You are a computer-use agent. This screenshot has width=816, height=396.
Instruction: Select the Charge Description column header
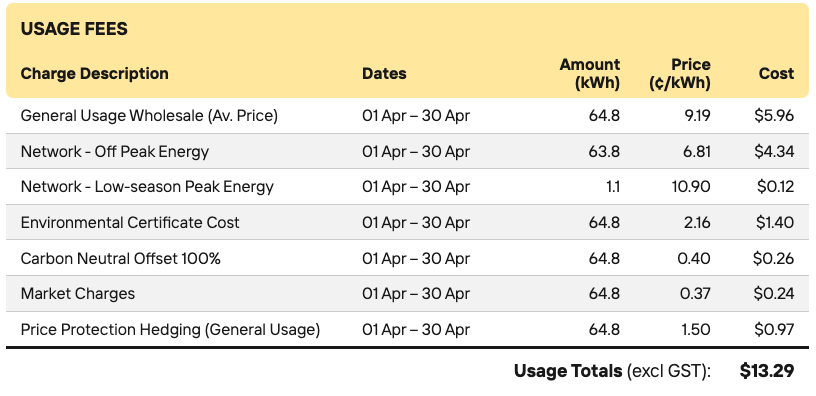[x=94, y=73]
